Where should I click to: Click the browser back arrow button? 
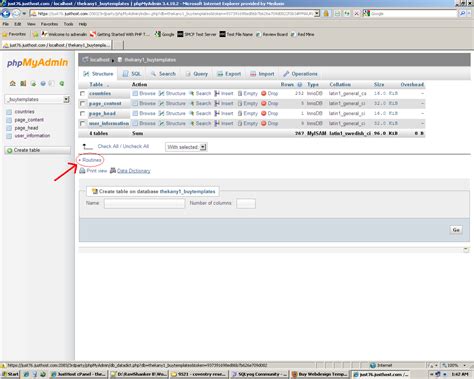[x=6, y=14]
